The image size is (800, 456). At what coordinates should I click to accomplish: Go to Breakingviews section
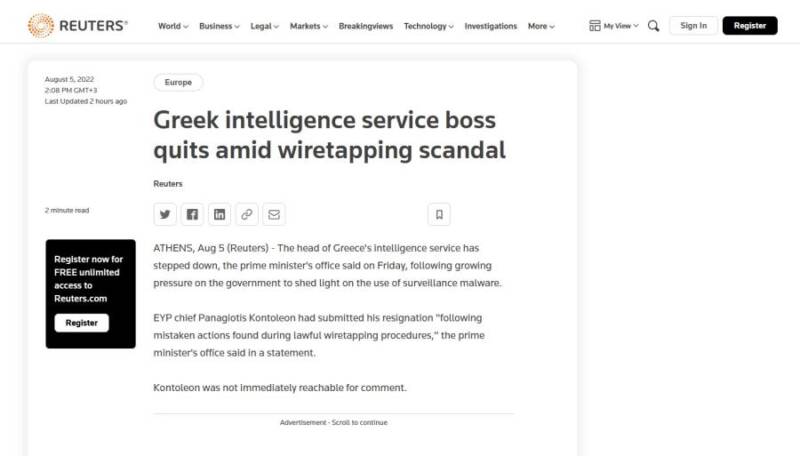pyautogui.click(x=366, y=26)
